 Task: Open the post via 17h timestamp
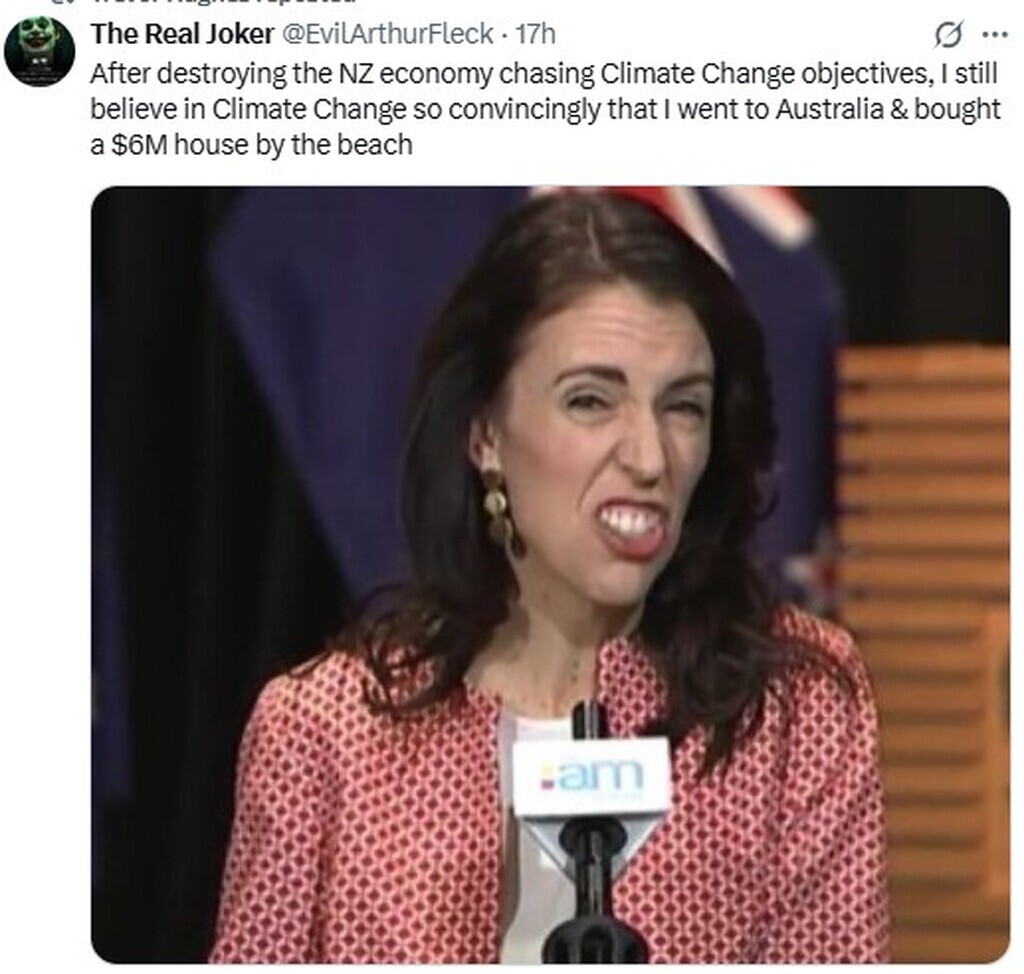[x=536, y=34]
